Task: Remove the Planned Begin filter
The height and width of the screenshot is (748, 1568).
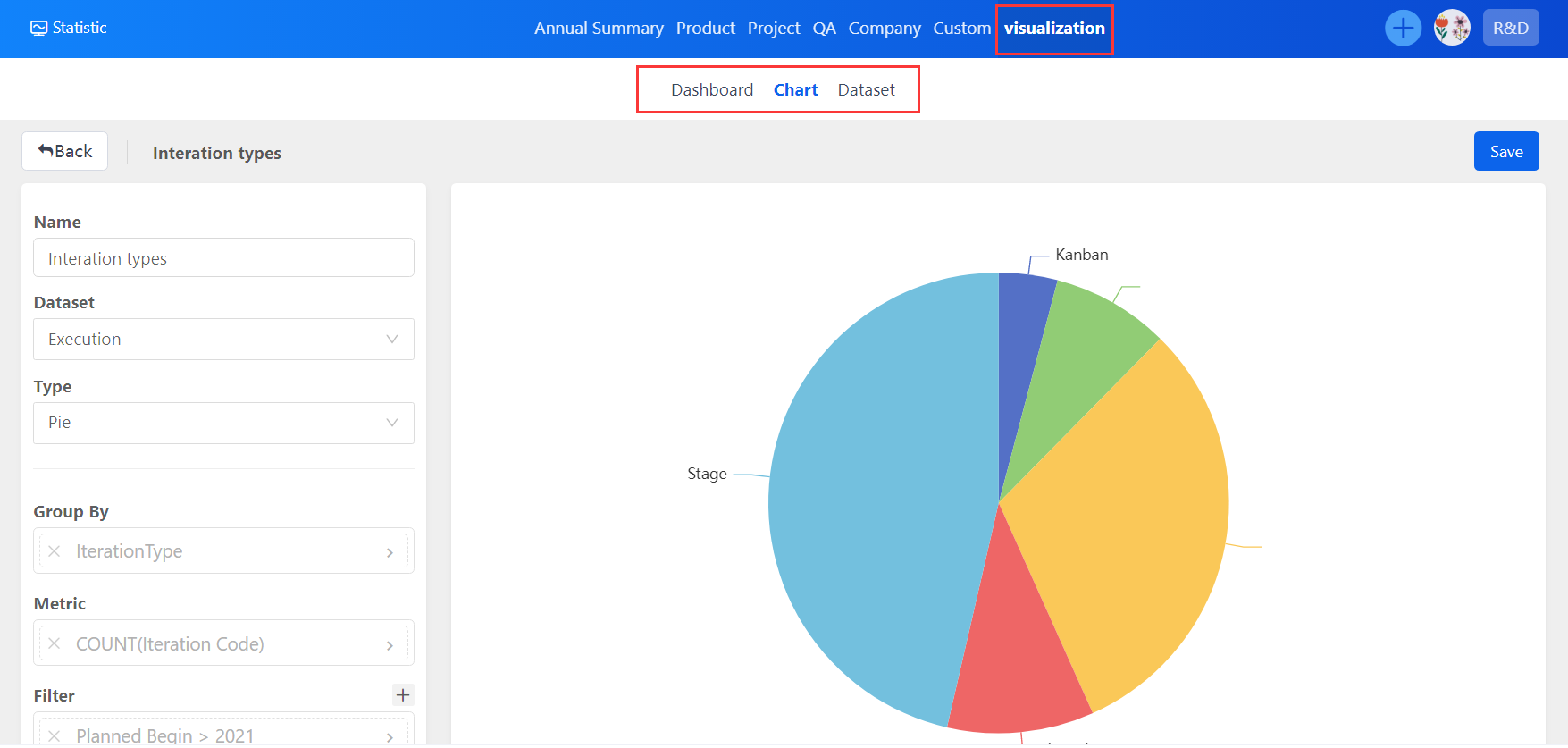Action: (55, 735)
